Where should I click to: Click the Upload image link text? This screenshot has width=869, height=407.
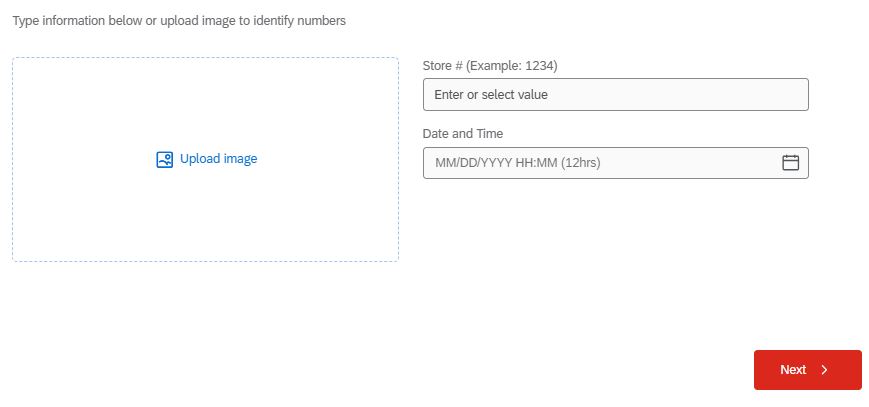[x=218, y=159]
